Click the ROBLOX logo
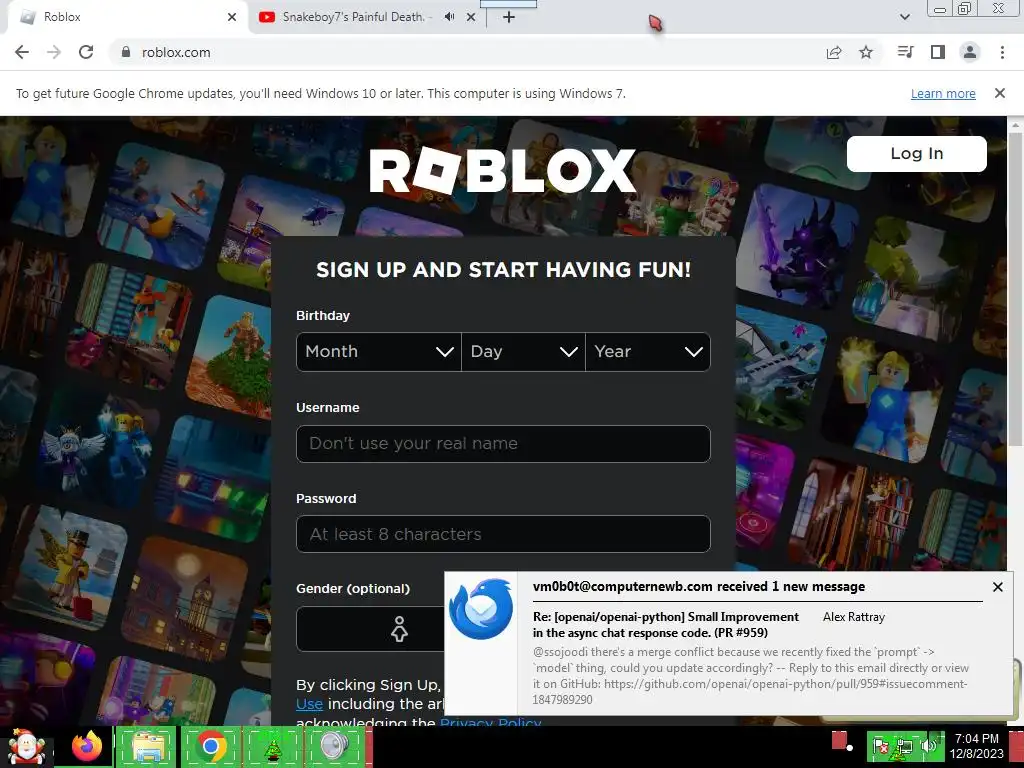Image resolution: width=1024 pixels, height=768 pixels. (x=502, y=171)
